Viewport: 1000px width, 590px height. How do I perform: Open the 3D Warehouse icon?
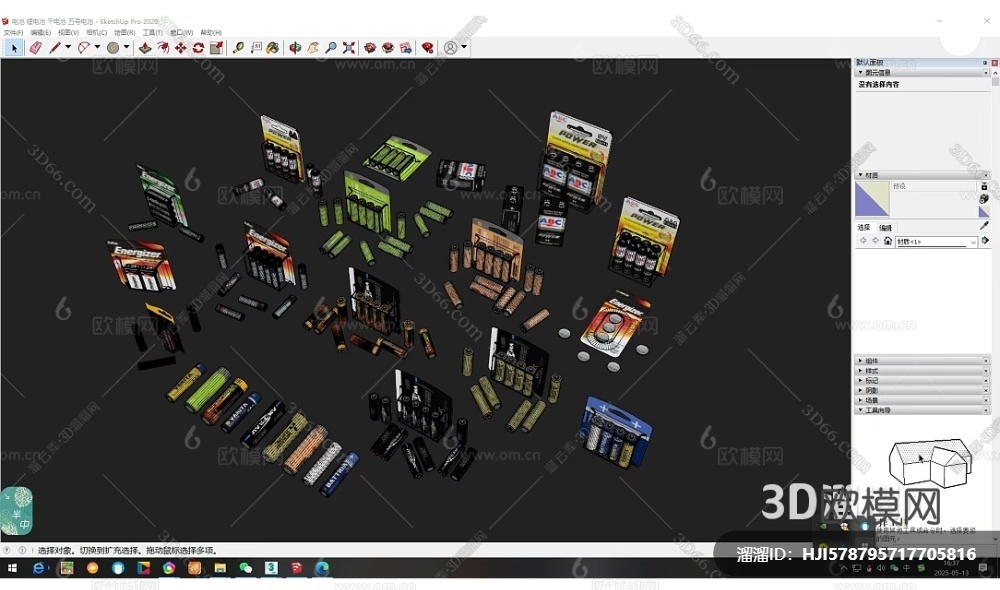370,48
